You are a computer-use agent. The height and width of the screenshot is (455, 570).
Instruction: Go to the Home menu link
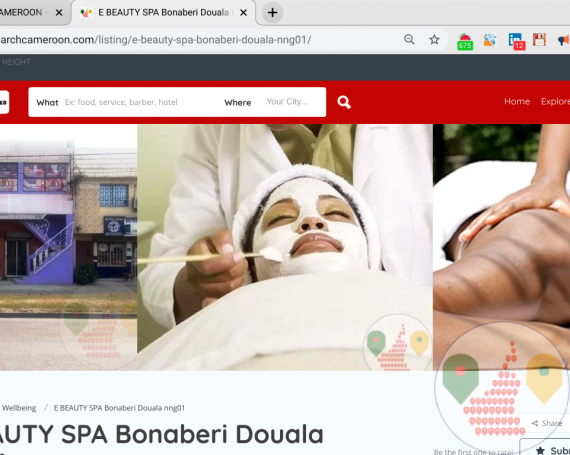point(517,101)
